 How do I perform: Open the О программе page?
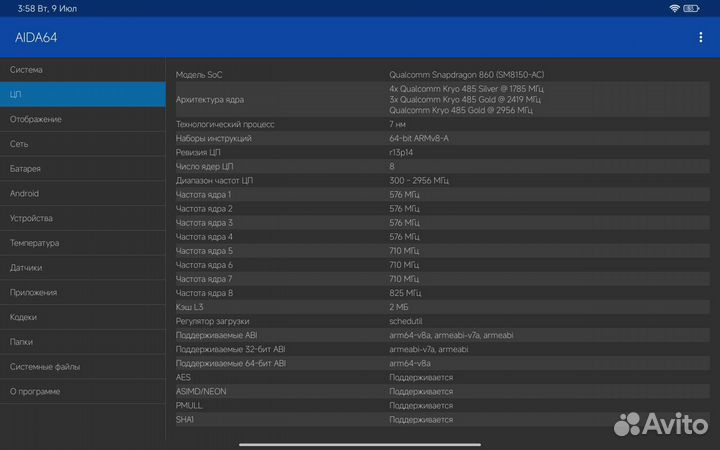click(x=82, y=391)
